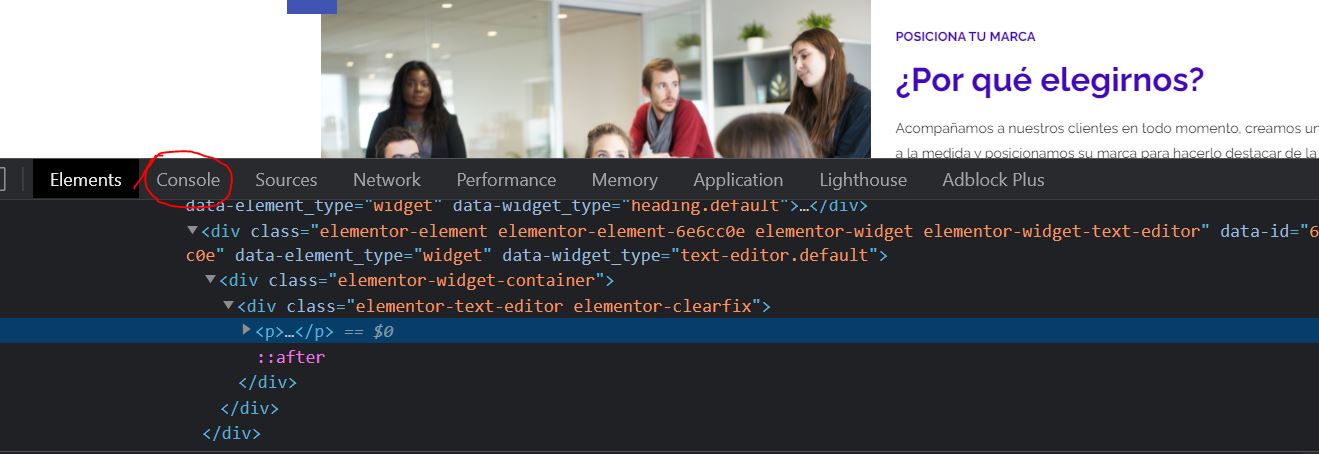Open the Lighthouse tab
The image size is (1319, 454).
863,180
